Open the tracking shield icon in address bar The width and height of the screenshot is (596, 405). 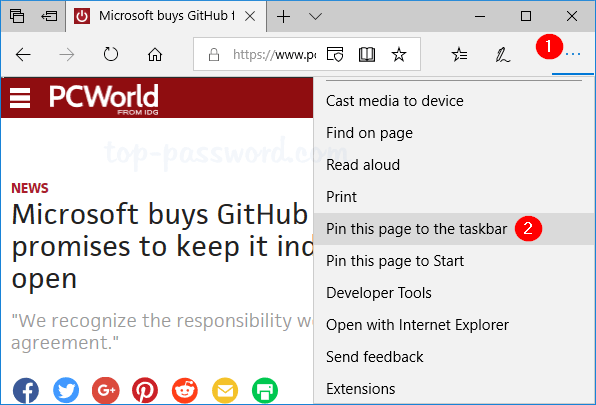pos(335,54)
